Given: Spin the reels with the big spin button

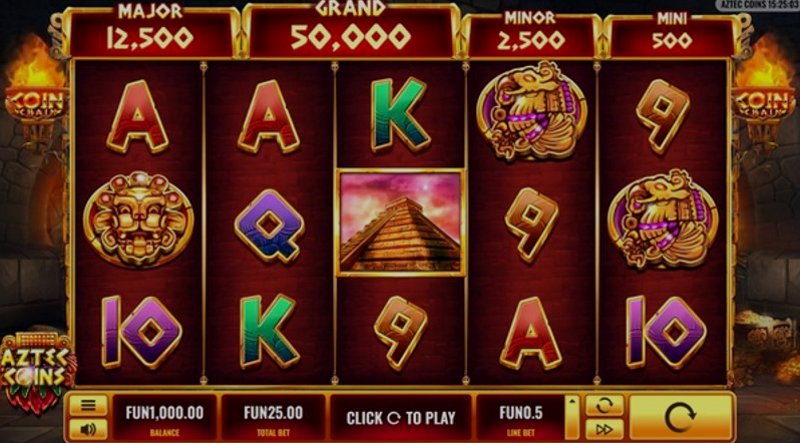Looking at the screenshot, I should (x=681, y=417).
